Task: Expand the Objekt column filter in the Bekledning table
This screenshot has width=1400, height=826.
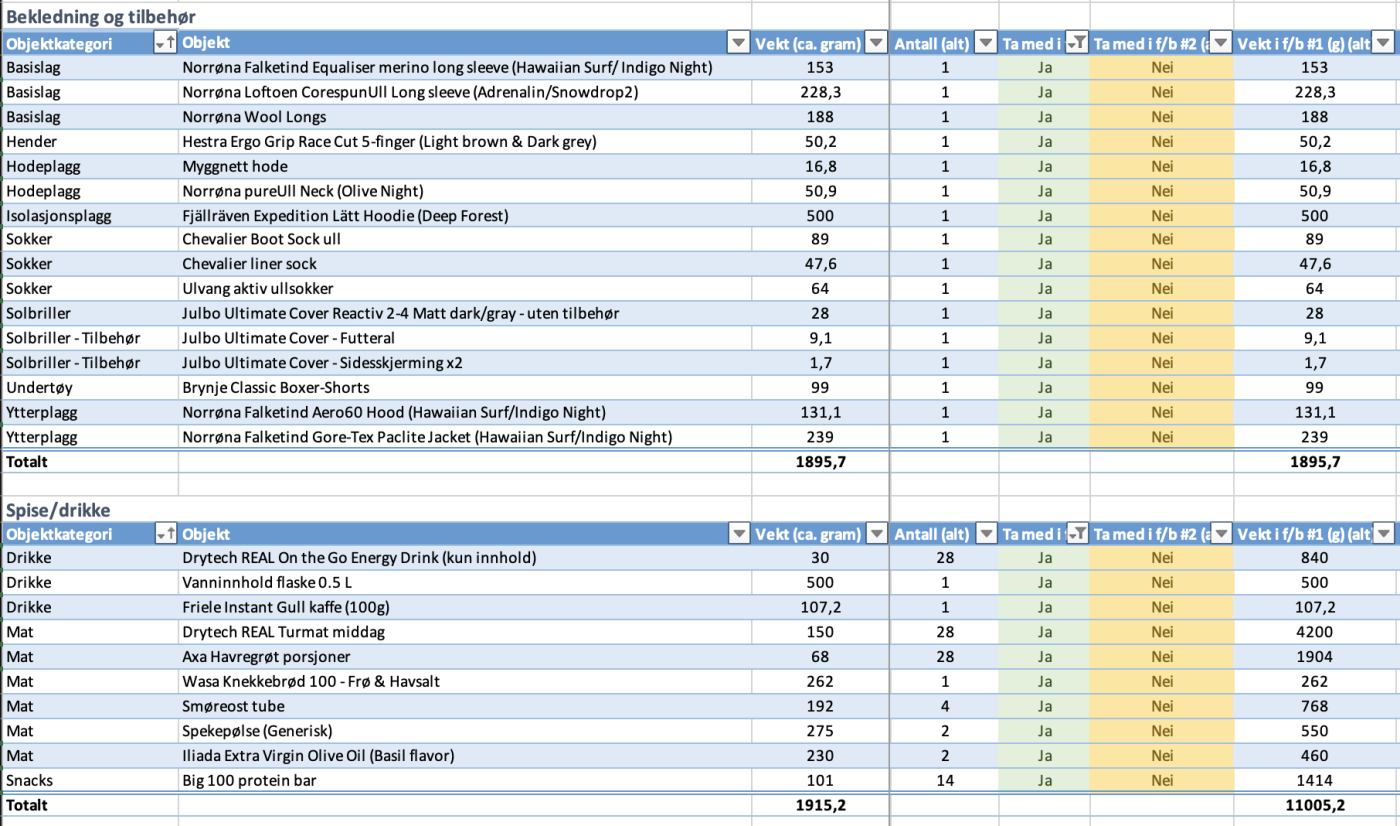Action: pyautogui.click(x=738, y=43)
